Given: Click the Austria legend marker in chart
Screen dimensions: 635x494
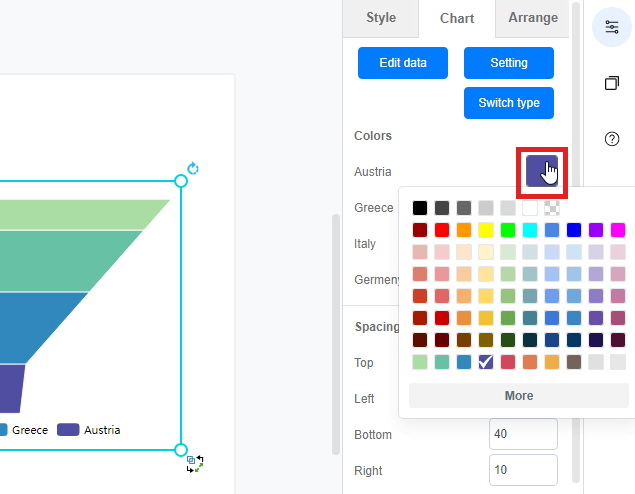Looking at the screenshot, I should coord(68,430).
